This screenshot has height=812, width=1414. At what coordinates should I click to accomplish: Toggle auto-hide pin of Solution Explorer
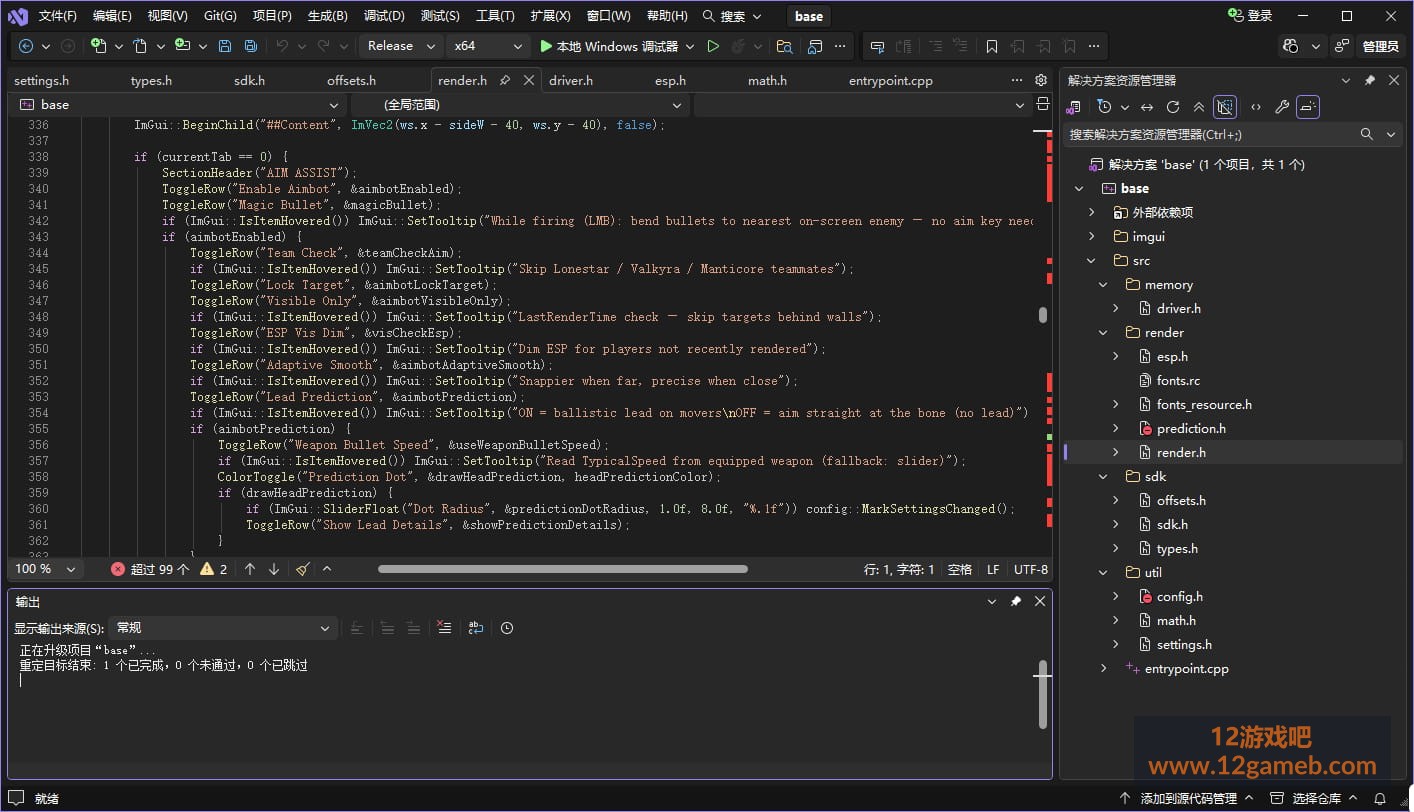(1369, 80)
